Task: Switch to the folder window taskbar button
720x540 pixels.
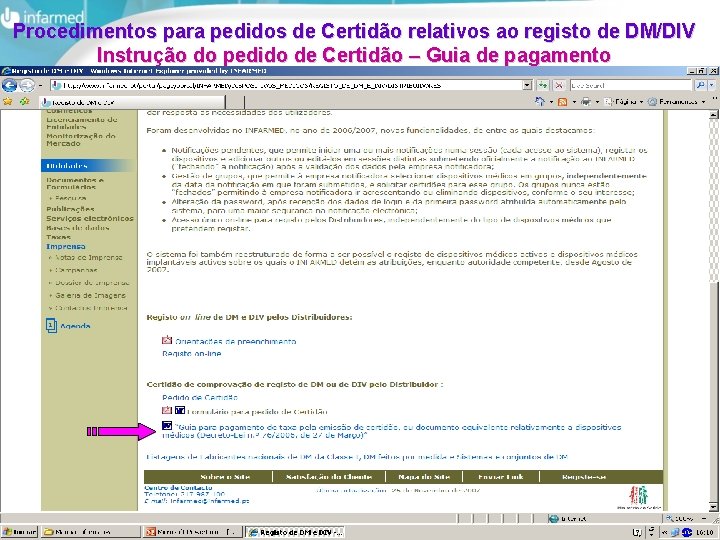Action: click(90, 532)
